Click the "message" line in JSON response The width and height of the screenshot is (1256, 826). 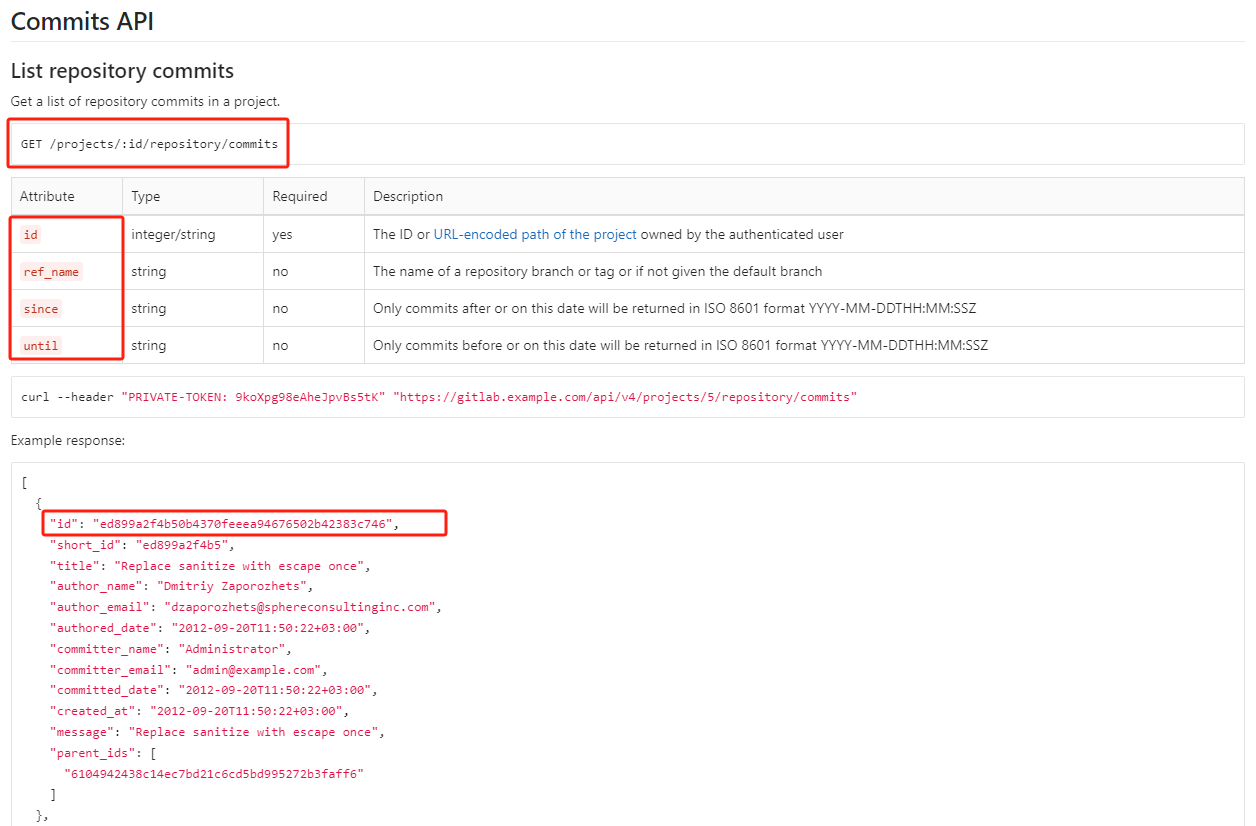[x=218, y=732]
